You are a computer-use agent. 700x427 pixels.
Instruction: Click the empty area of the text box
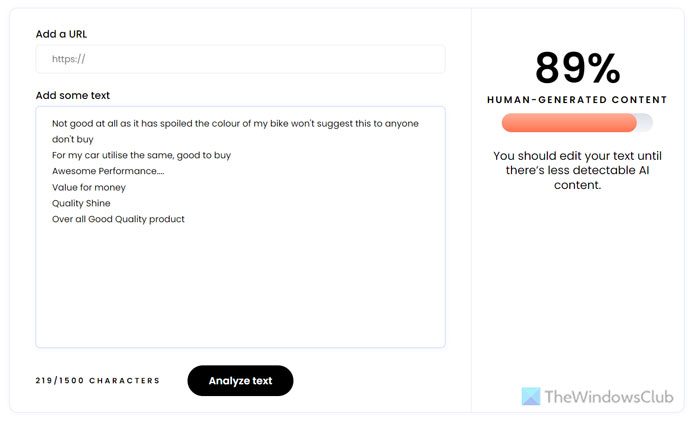(240, 290)
